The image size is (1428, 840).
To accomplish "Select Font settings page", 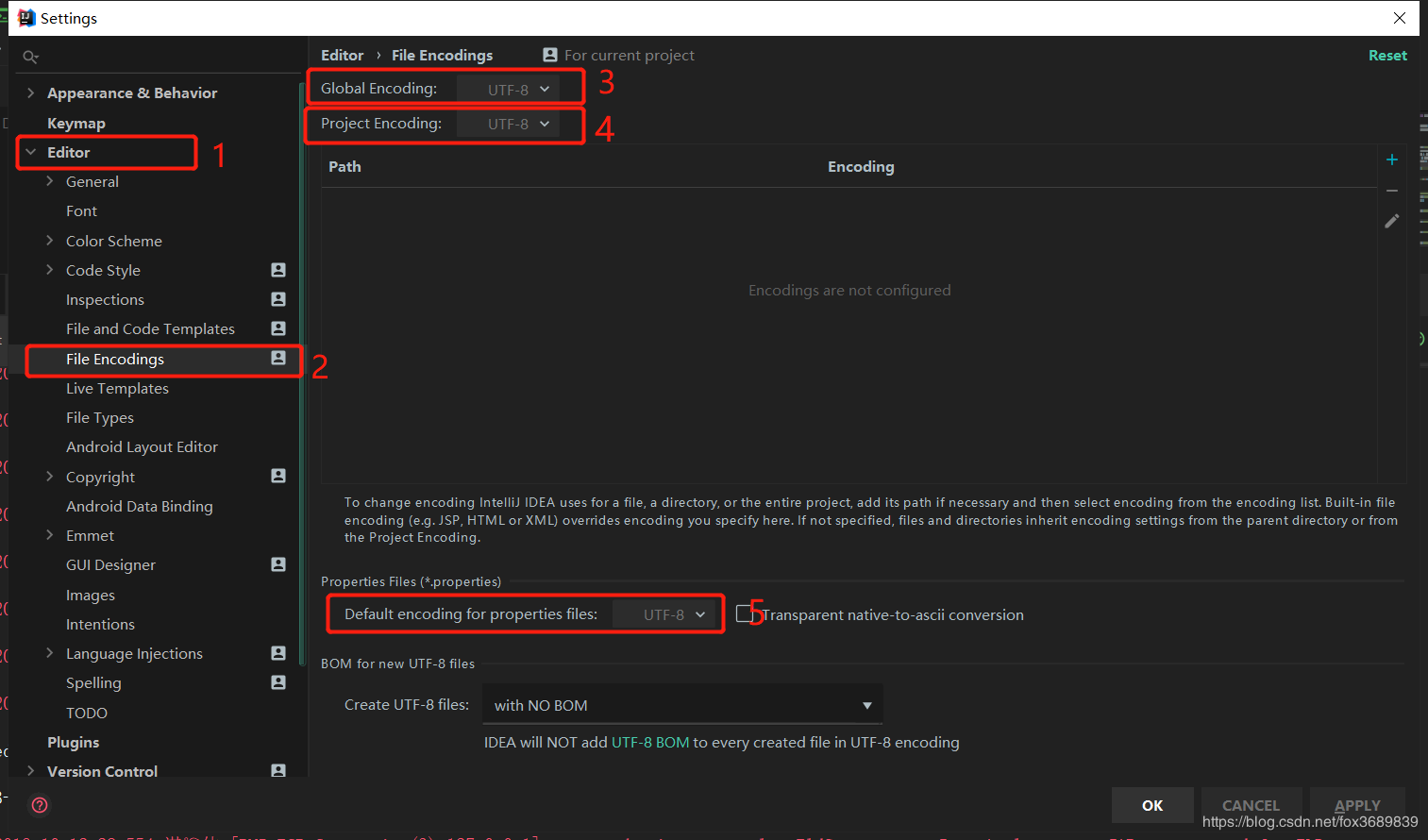I will point(81,211).
